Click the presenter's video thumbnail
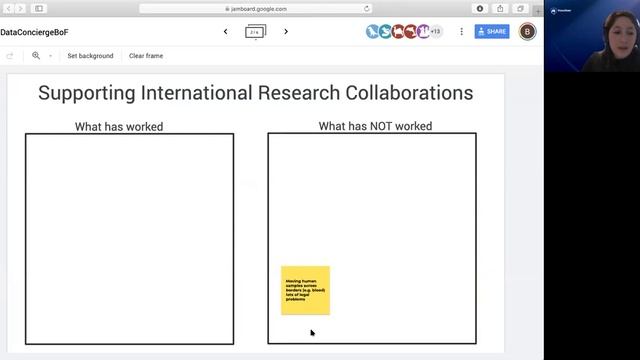Screen dimensions: 640x360 coord(592,36)
